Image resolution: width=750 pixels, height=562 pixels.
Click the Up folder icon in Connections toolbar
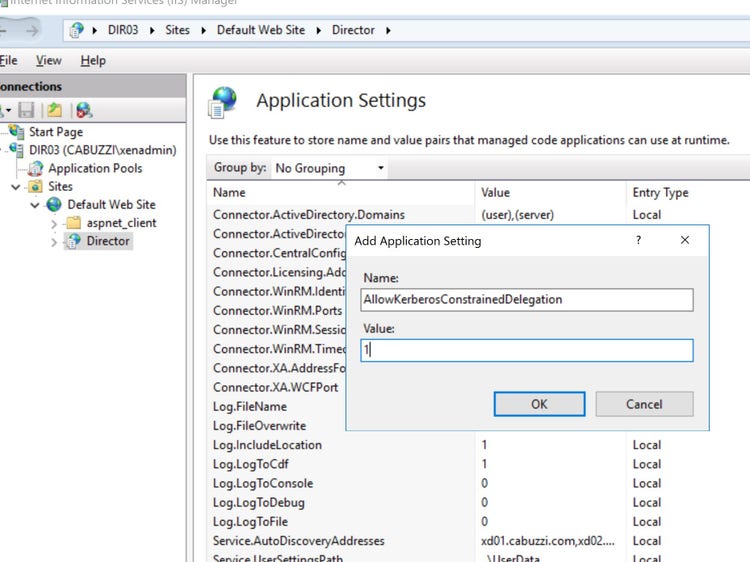[x=55, y=110]
